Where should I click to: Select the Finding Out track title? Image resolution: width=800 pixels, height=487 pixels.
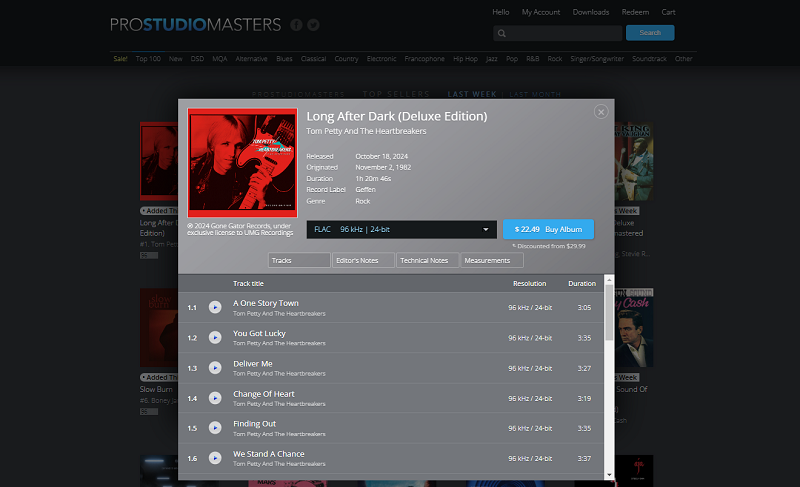pos(254,423)
